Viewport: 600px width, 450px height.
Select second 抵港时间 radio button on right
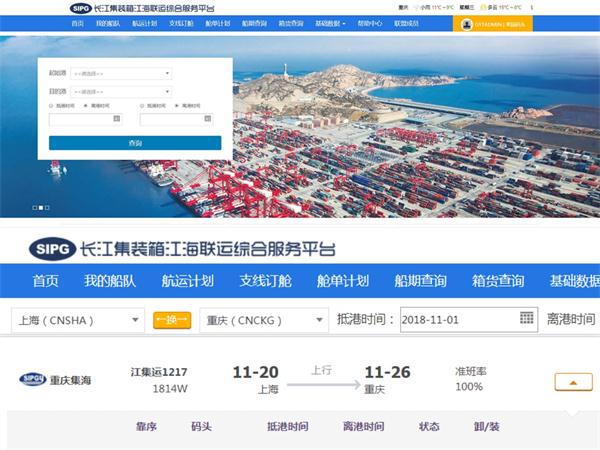point(143,105)
